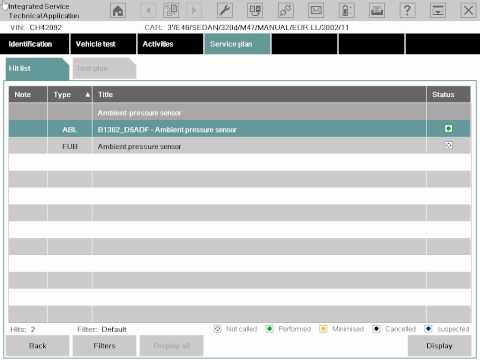Select the Hit list sub-tab

pyautogui.click(x=36, y=69)
